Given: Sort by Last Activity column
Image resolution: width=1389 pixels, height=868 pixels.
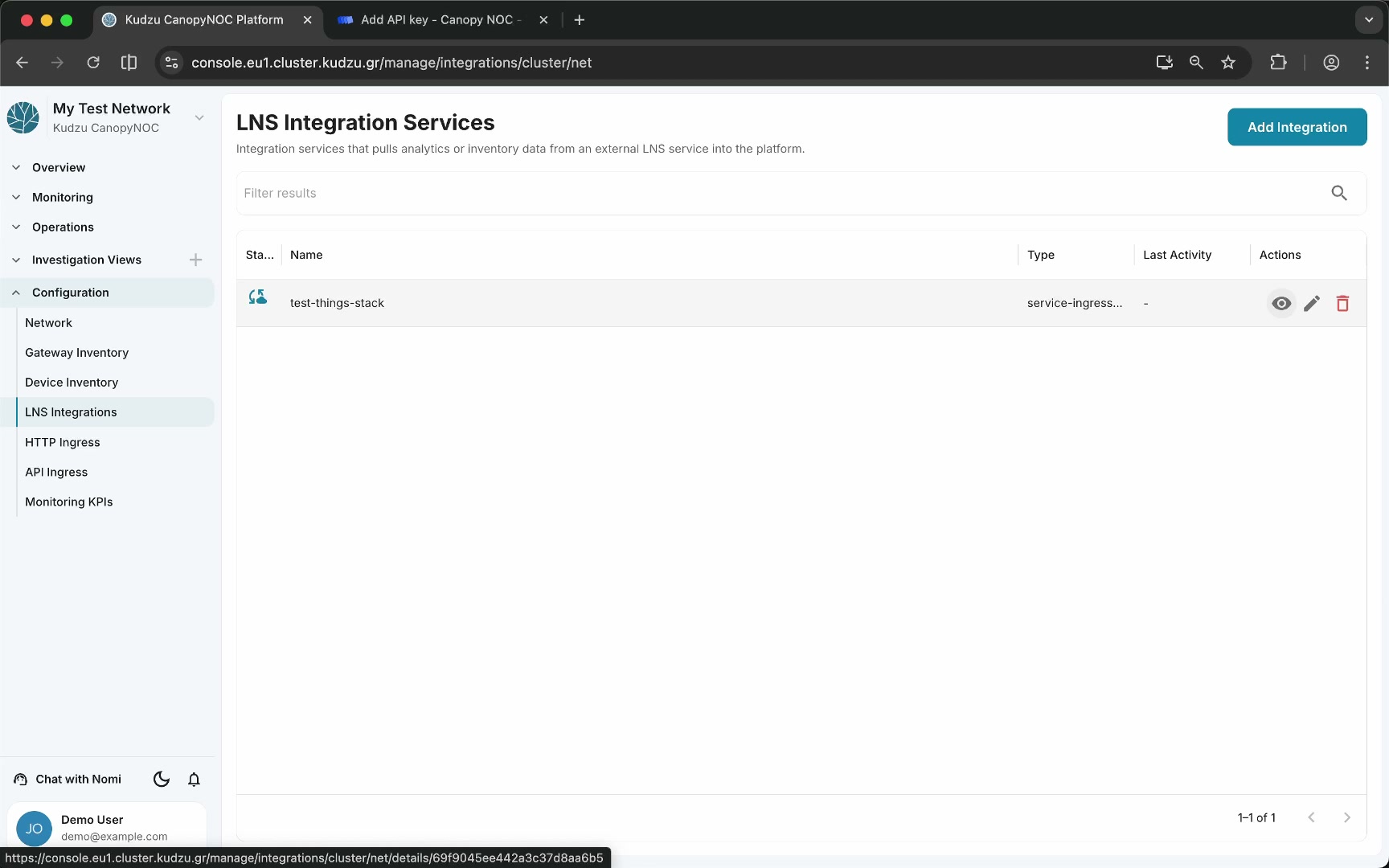Looking at the screenshot, I should tap(1177, 255).
